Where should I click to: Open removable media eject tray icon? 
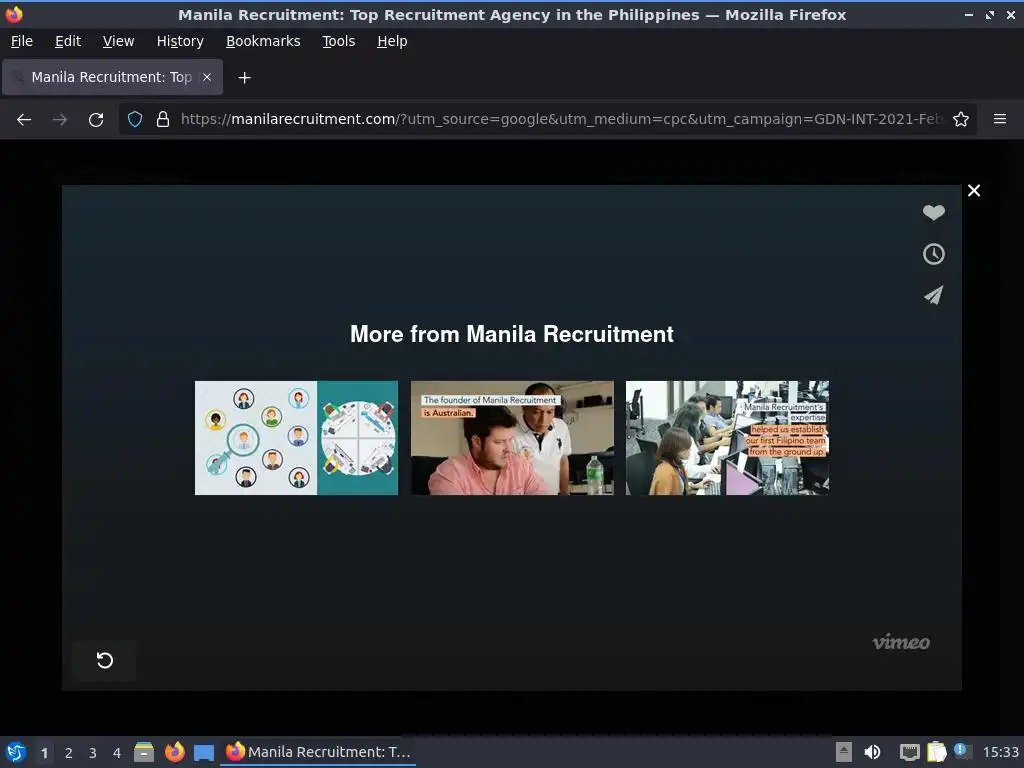coord(844,752)
